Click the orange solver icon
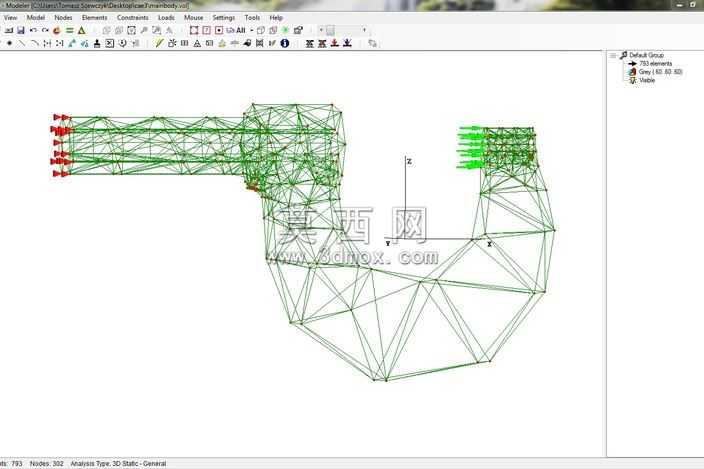Image resolution: width=704 pixels, height=469 pixels. [57, 31]
